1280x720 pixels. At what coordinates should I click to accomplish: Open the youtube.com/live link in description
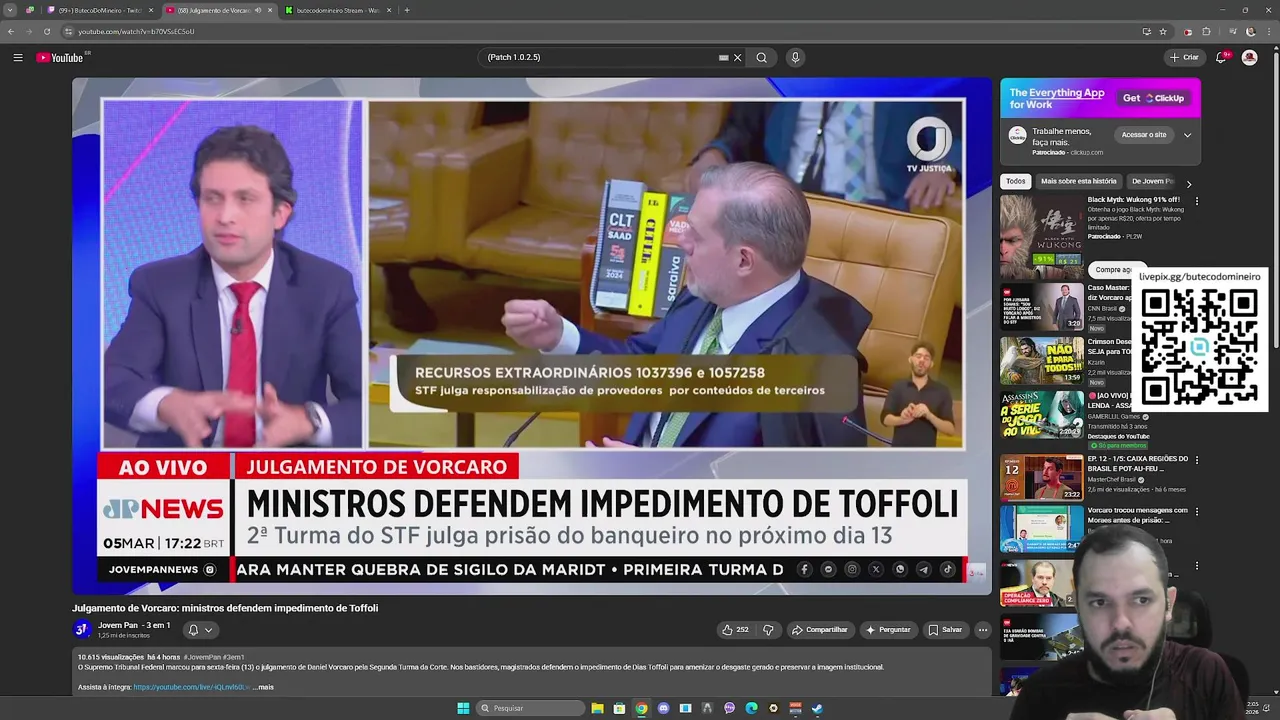(192, 687)
